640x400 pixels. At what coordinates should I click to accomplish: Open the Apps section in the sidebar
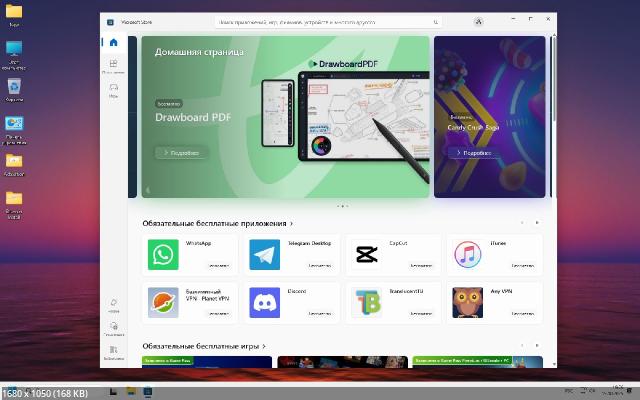tap(113, 68)
